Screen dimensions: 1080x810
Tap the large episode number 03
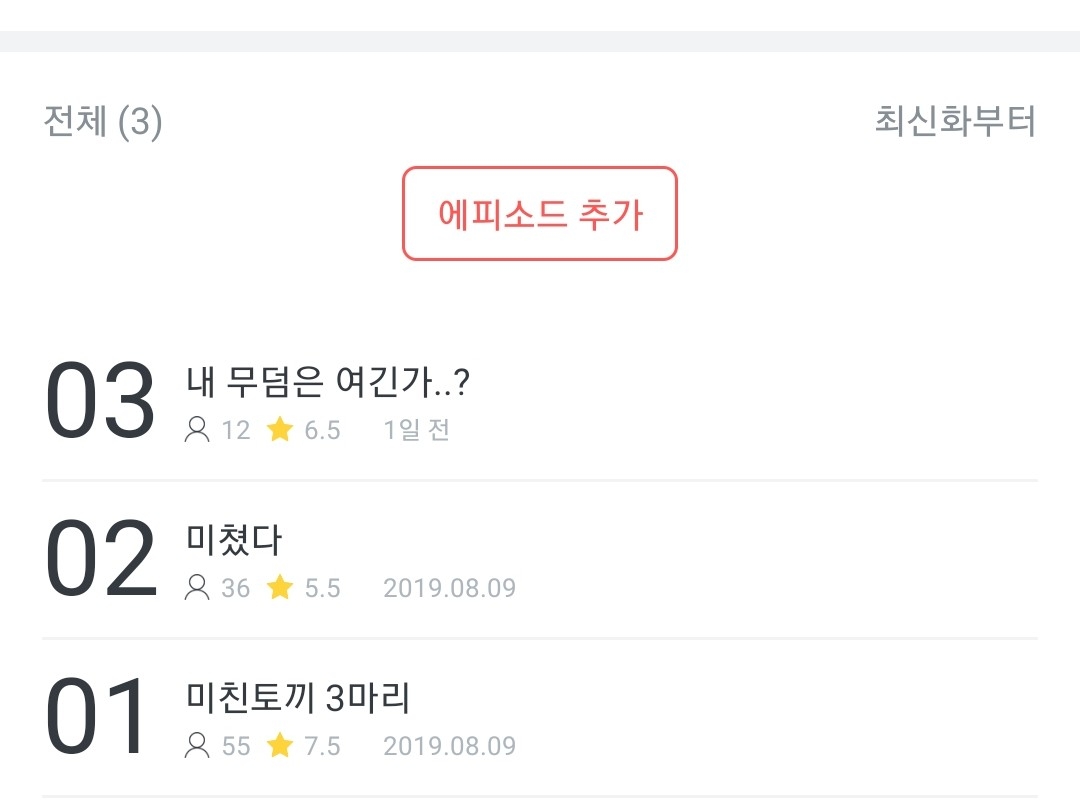[100, 402]
